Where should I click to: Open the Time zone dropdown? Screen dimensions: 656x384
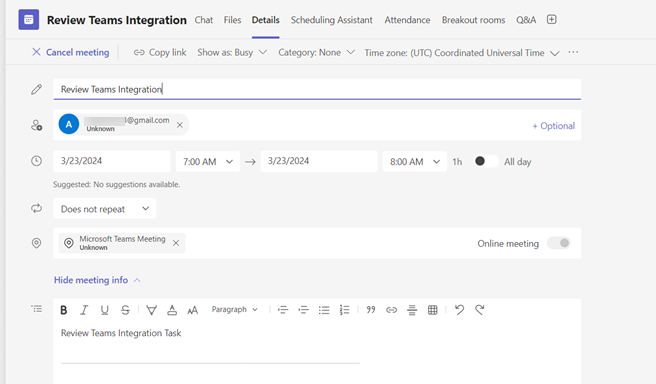click(x=462, y=53)
